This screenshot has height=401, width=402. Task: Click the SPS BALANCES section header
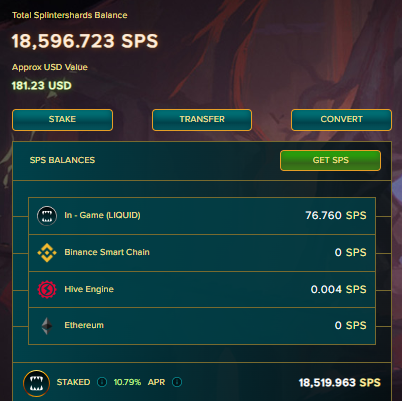click(62, 160)
